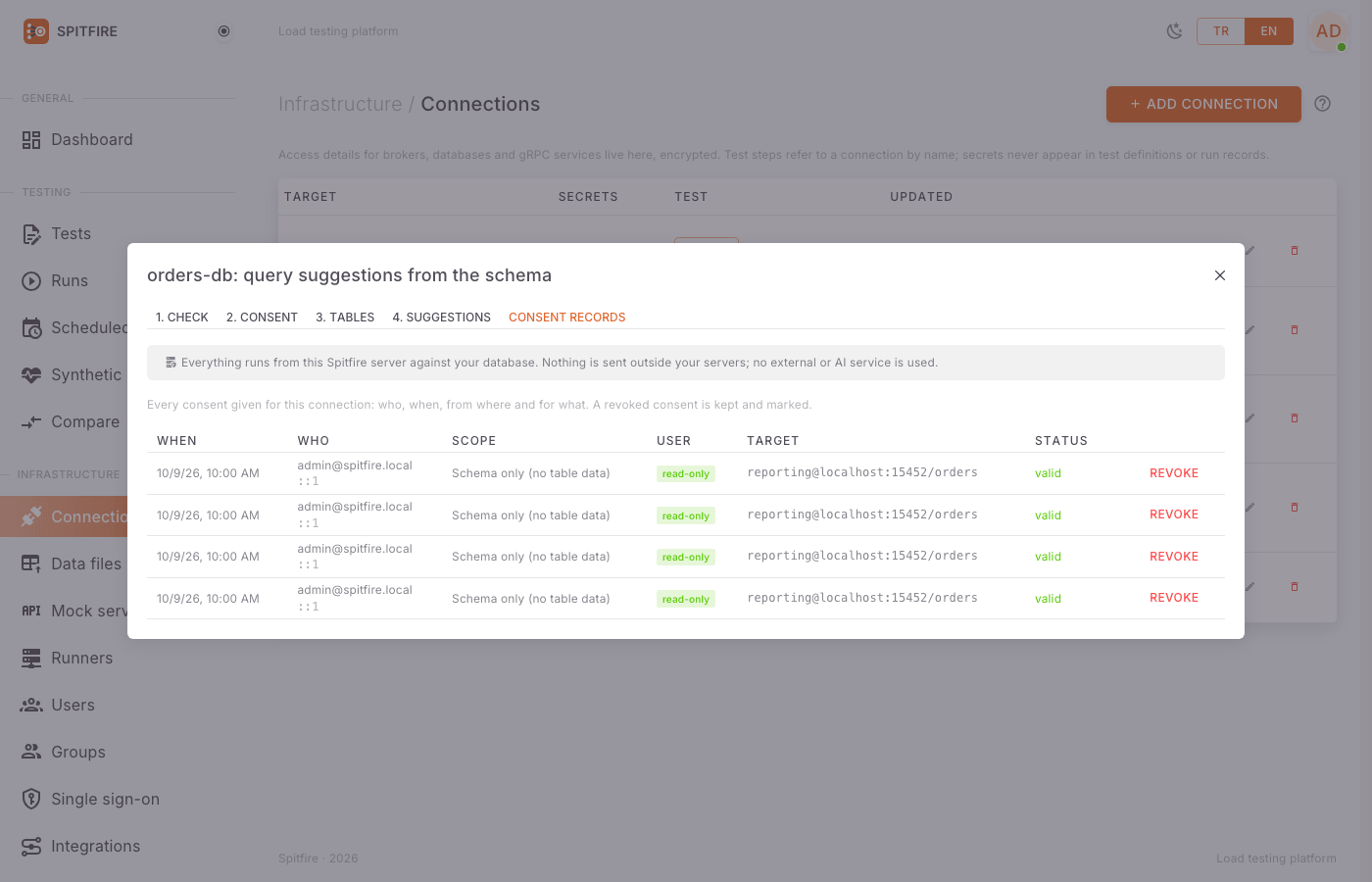Go to Runs play icon
The image size is (1372, 882).
click(x=31, y=281)
